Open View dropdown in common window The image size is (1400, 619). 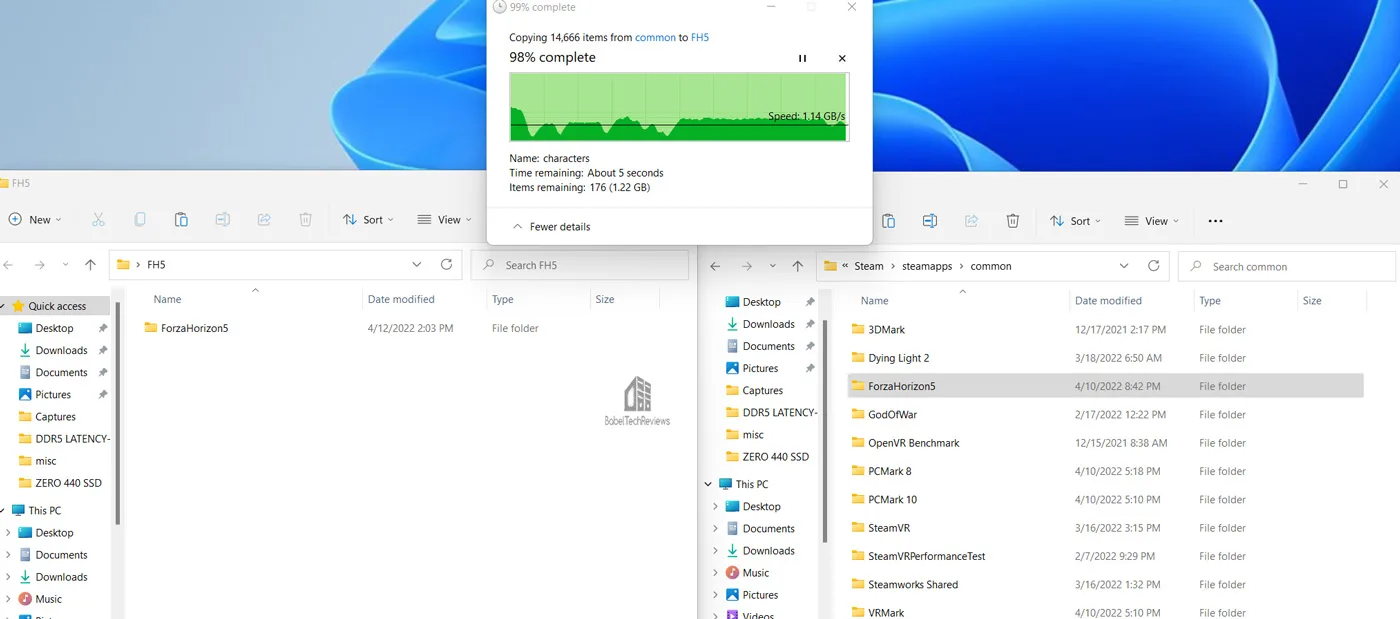click(x=1151, y=221)
